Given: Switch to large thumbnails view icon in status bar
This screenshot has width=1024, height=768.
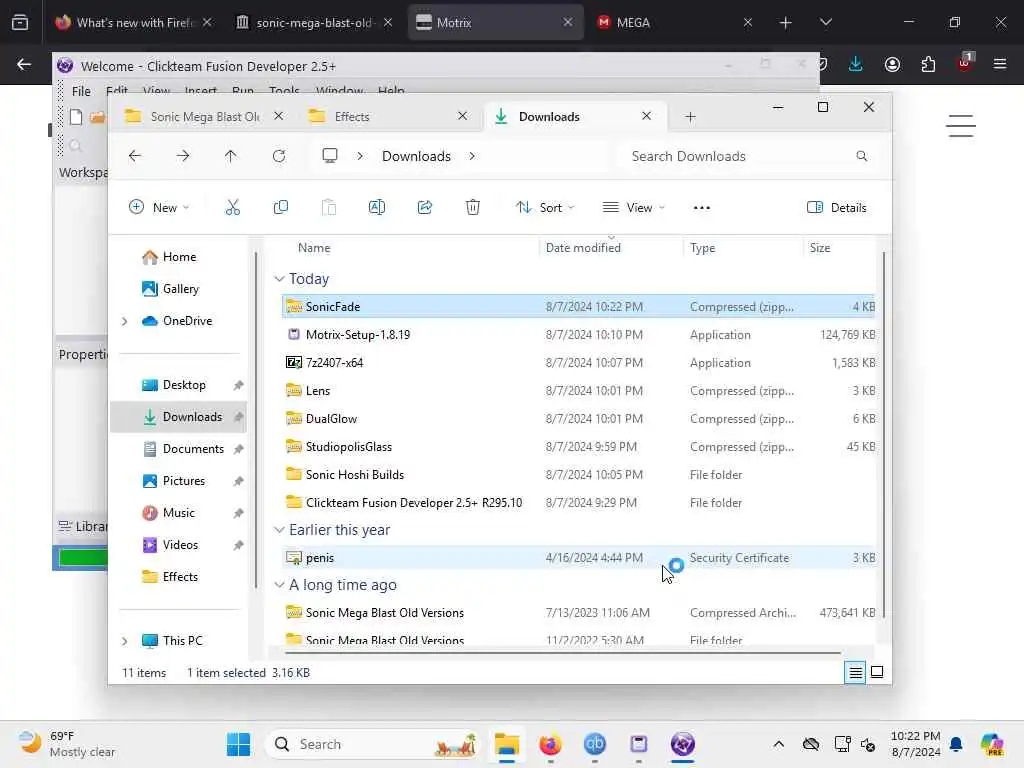Looking at the screenshot, I should tap(877, 672).
